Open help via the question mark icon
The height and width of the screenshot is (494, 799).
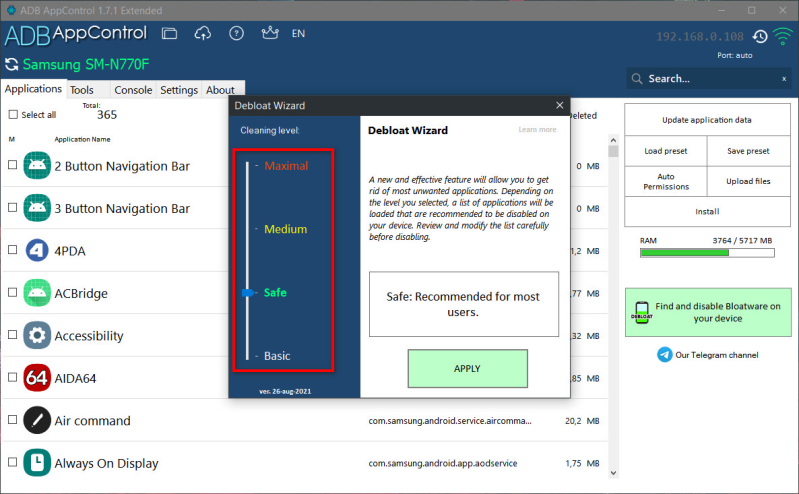point(236,33)
